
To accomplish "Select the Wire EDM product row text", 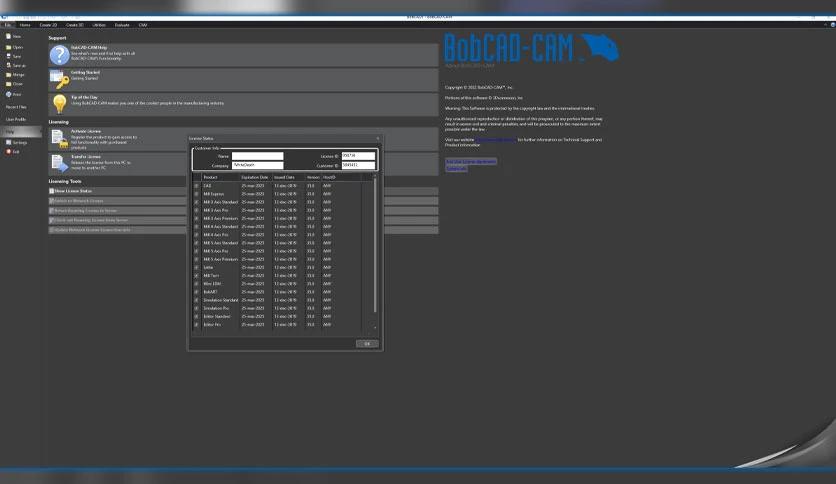I will 212,284.
